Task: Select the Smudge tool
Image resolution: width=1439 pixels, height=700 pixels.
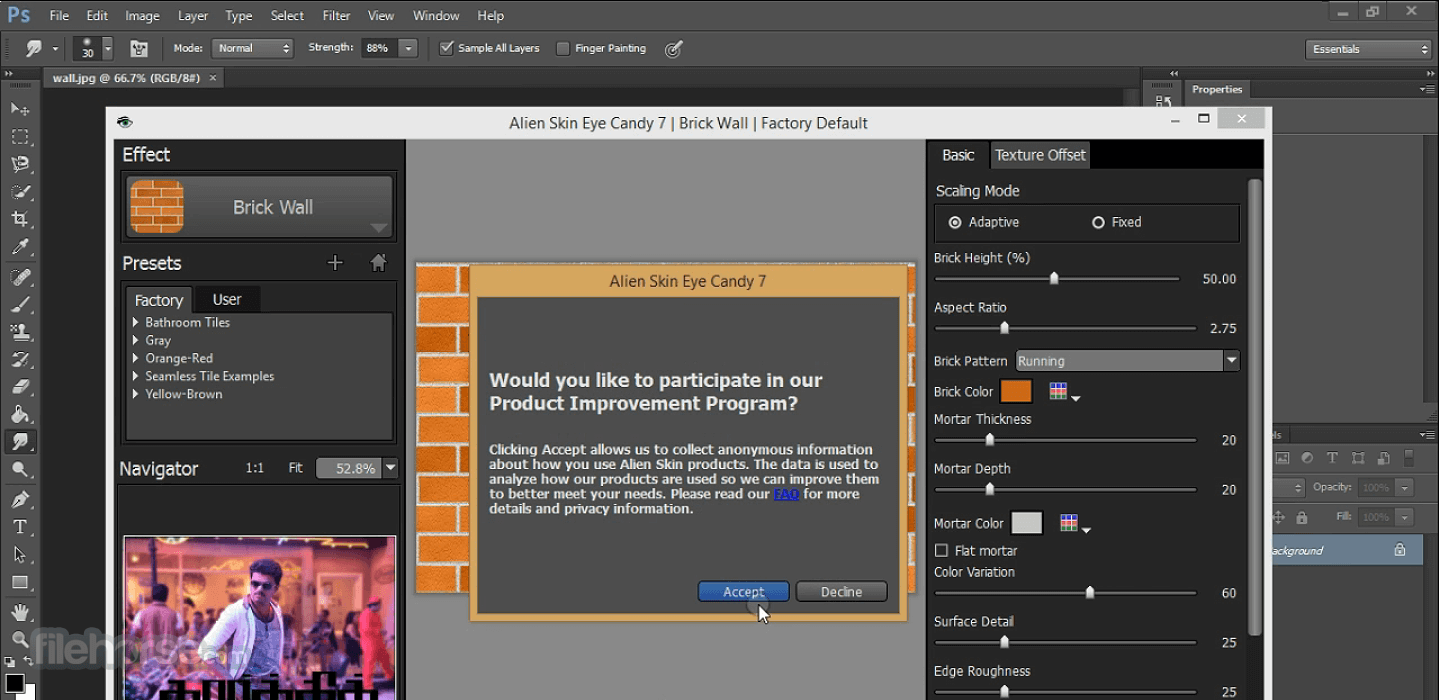Action: 20,441
